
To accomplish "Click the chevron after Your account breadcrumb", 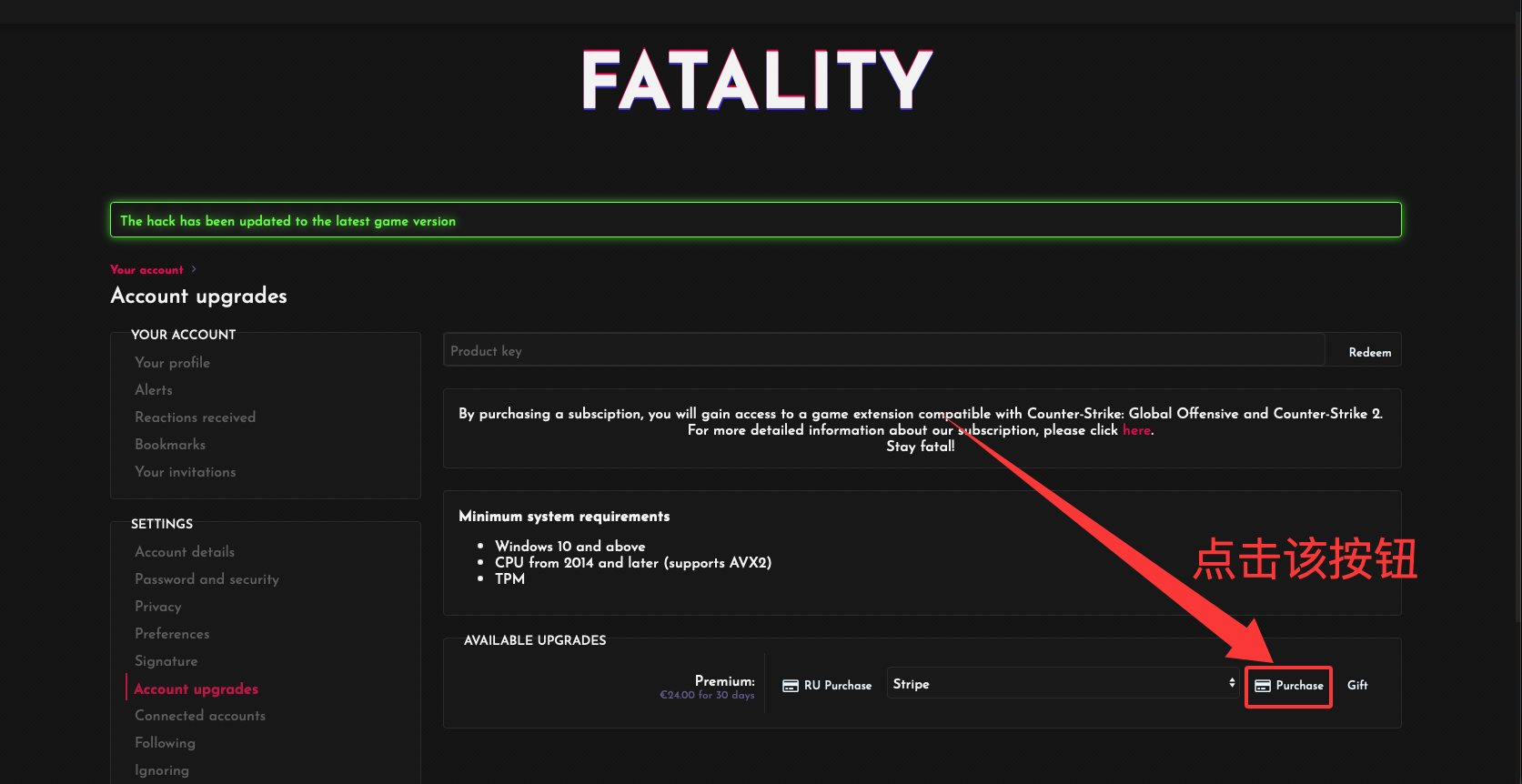I will (x=194, y=269).
